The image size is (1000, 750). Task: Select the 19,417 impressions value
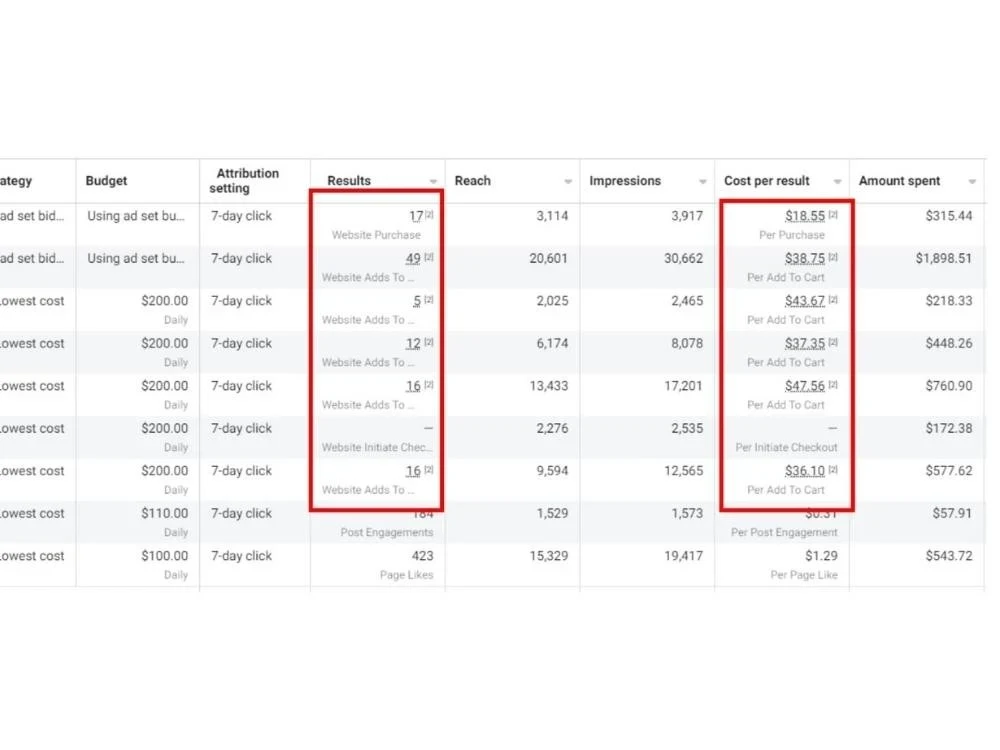coord(683,555)
